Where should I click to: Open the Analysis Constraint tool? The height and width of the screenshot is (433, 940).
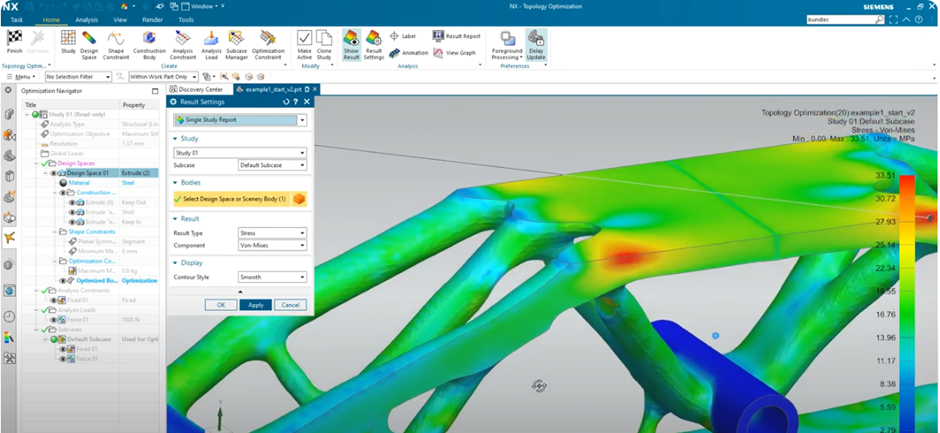pos(183,44)
